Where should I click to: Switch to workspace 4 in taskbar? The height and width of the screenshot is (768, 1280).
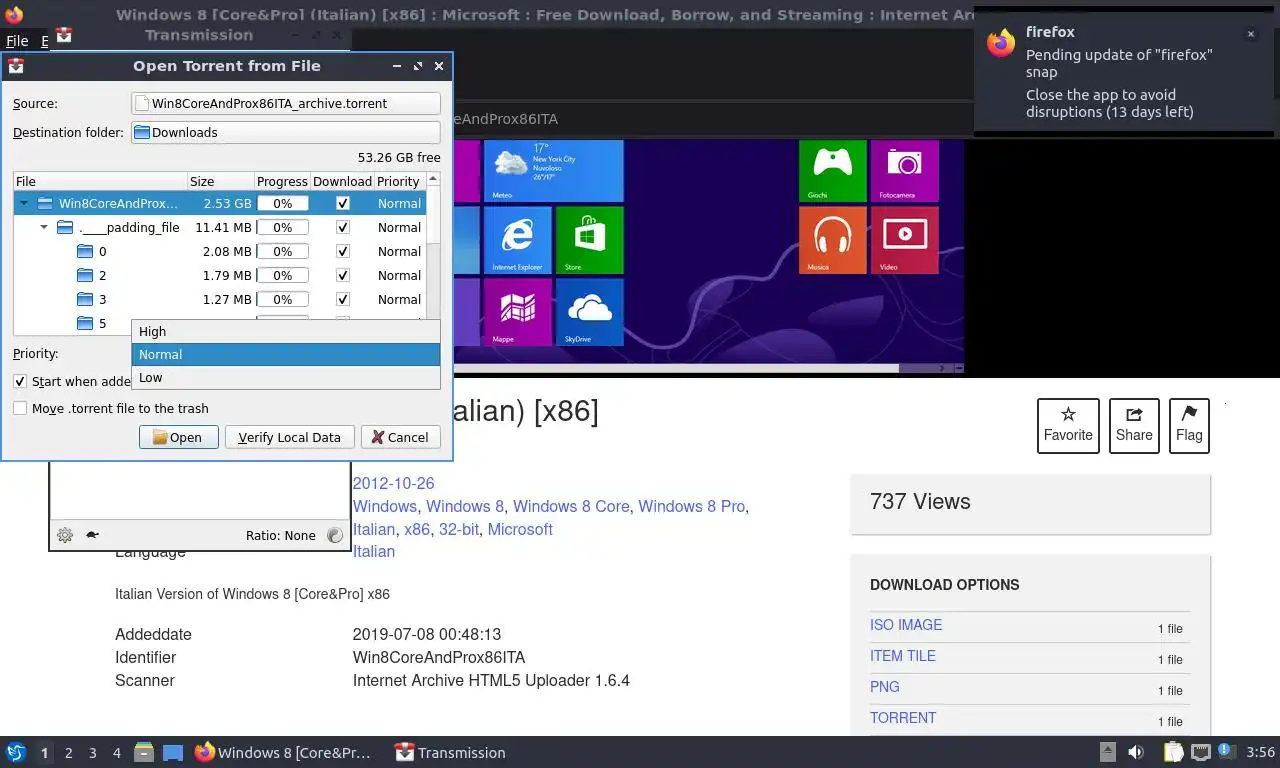point(117,752)
